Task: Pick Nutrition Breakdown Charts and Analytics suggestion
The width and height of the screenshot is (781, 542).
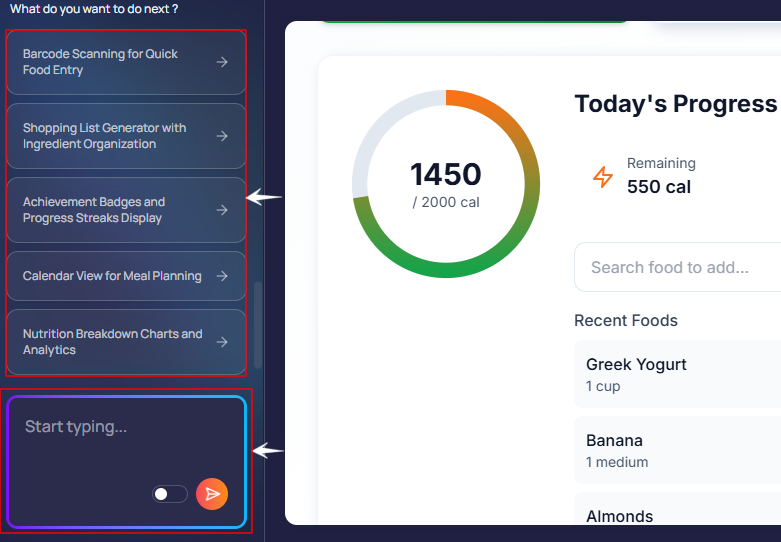Action: (x=112, y=342)
